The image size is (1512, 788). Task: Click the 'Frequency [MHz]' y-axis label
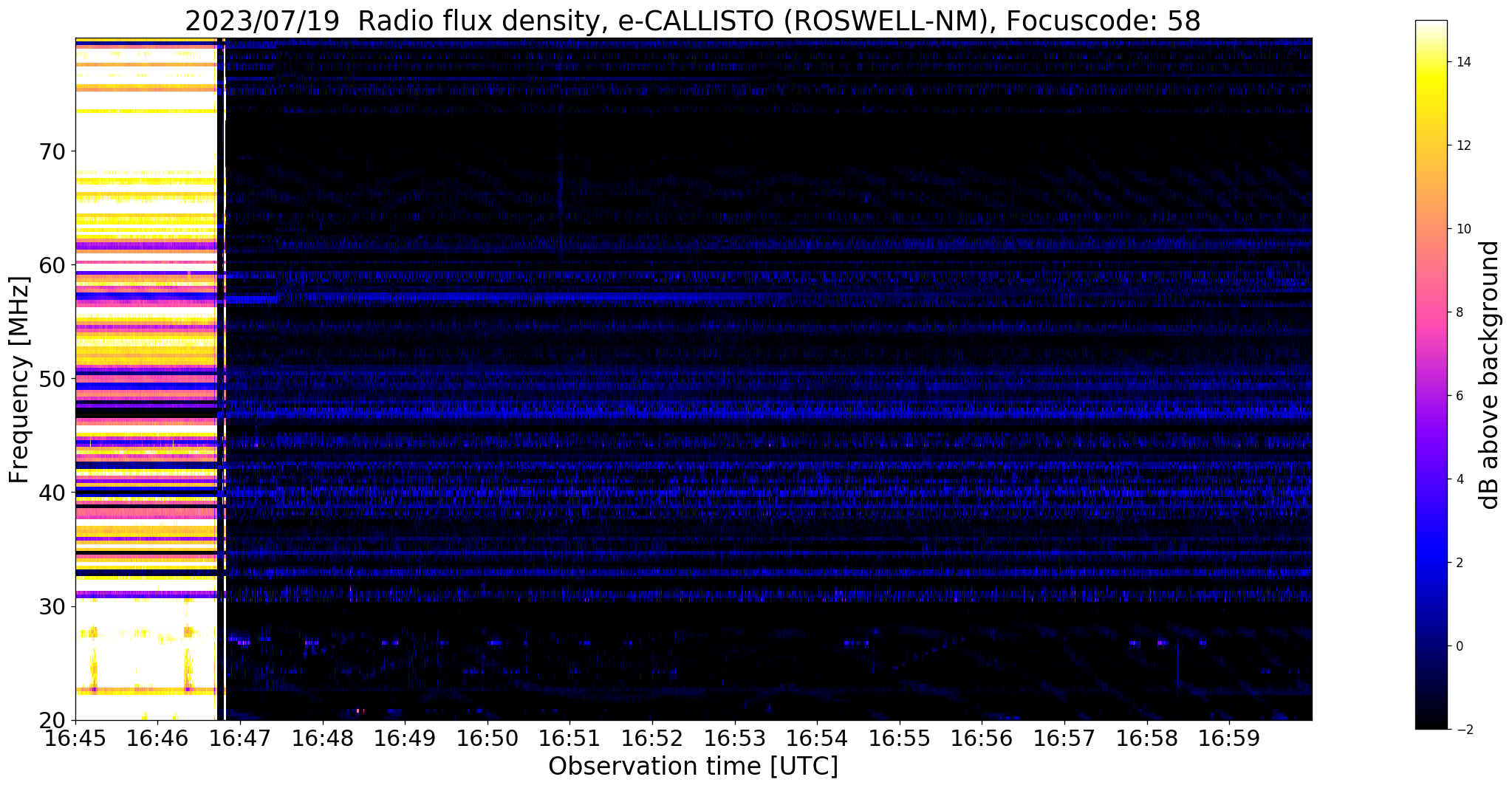(x=20, y=380)
